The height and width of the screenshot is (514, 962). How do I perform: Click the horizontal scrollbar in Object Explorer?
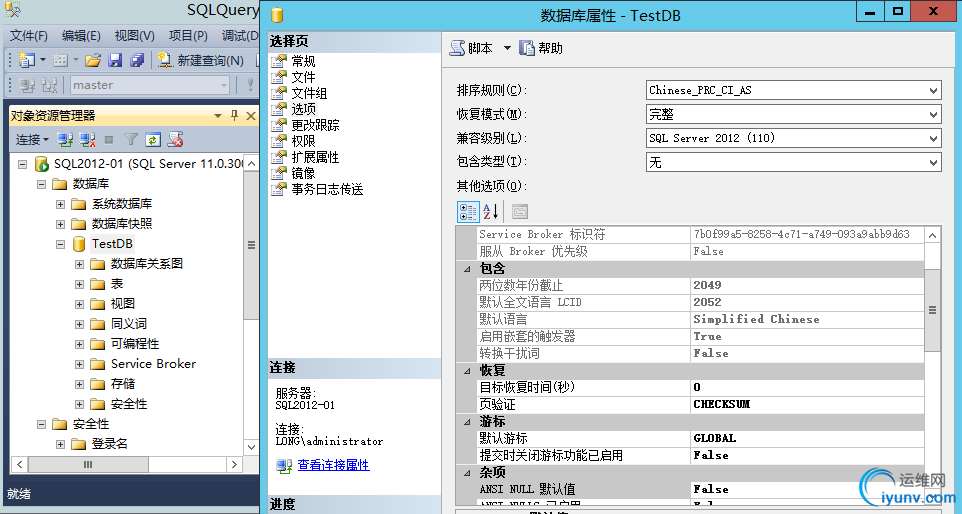click(x=126, y=464)
